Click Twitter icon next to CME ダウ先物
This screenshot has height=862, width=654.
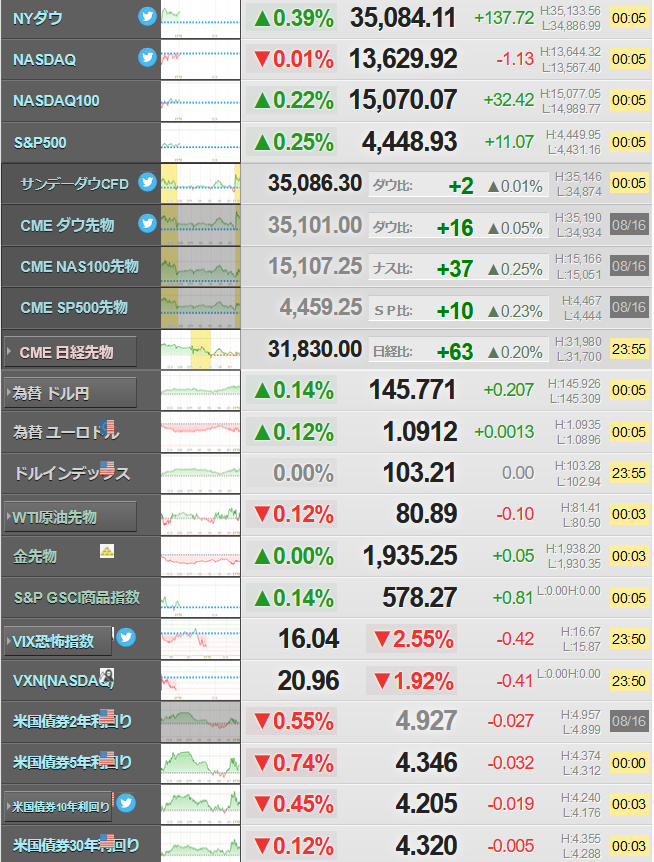[x=147, y=223]
